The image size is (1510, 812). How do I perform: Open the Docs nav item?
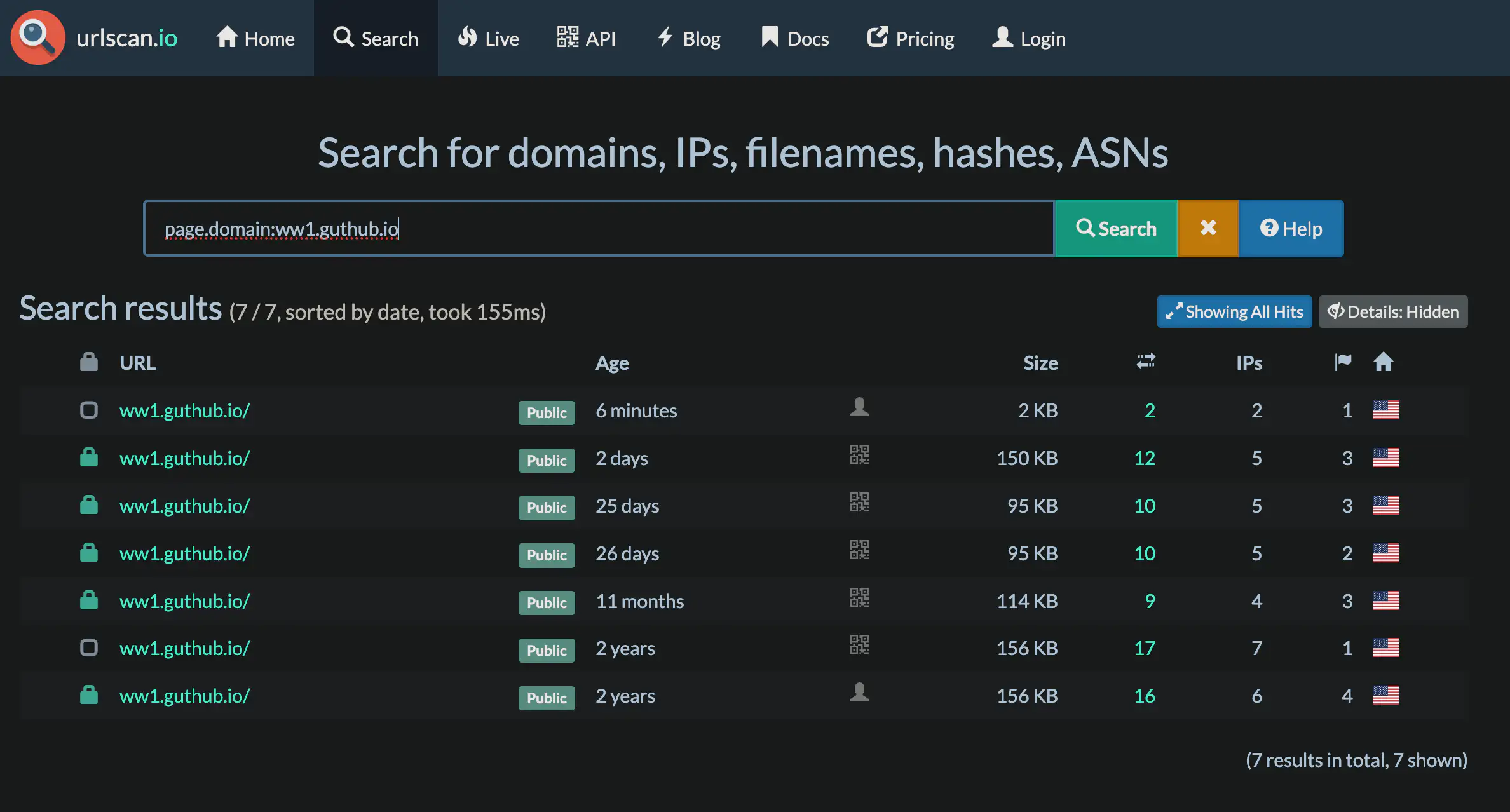pos(794,38)
